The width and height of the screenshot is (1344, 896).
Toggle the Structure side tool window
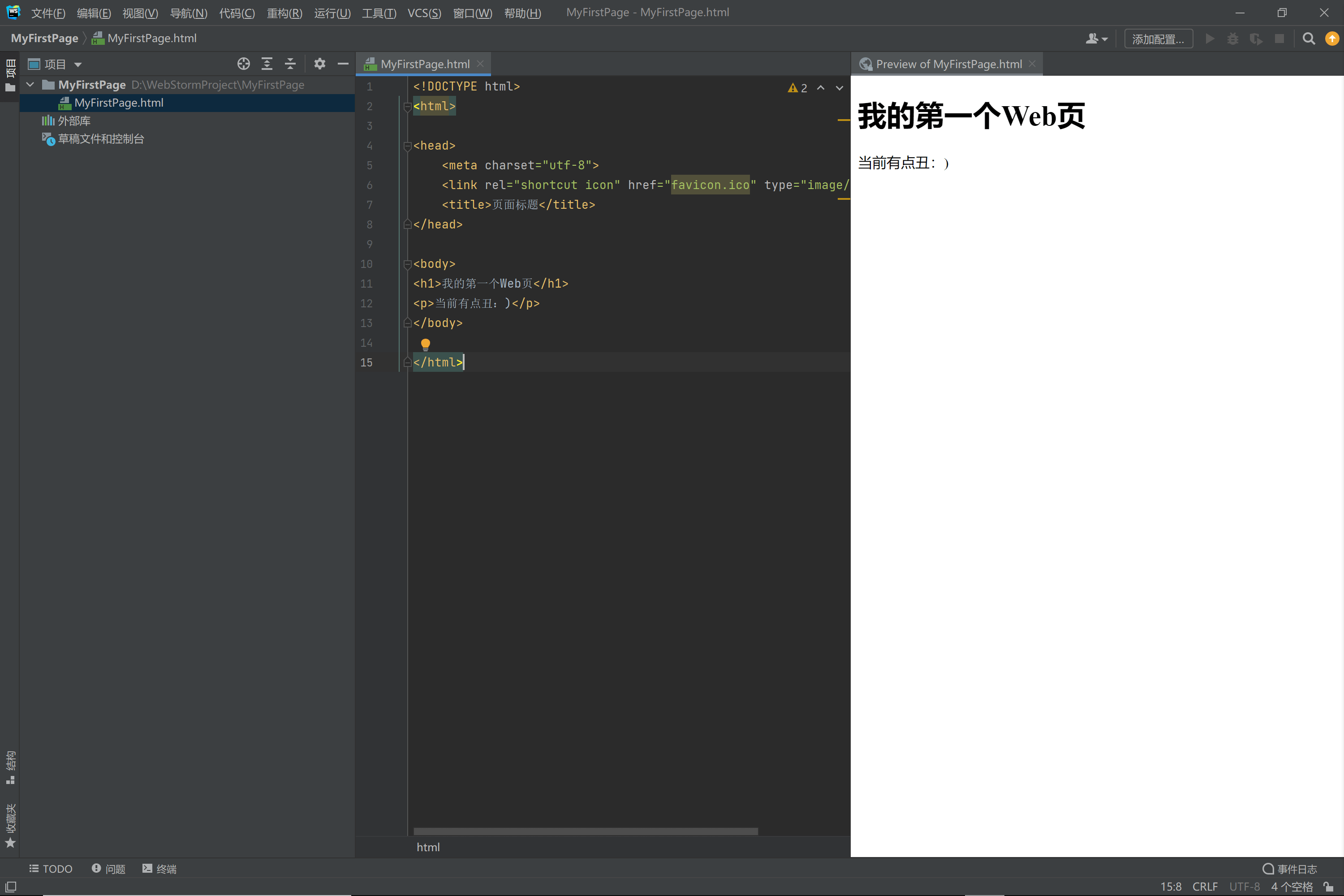10,767
